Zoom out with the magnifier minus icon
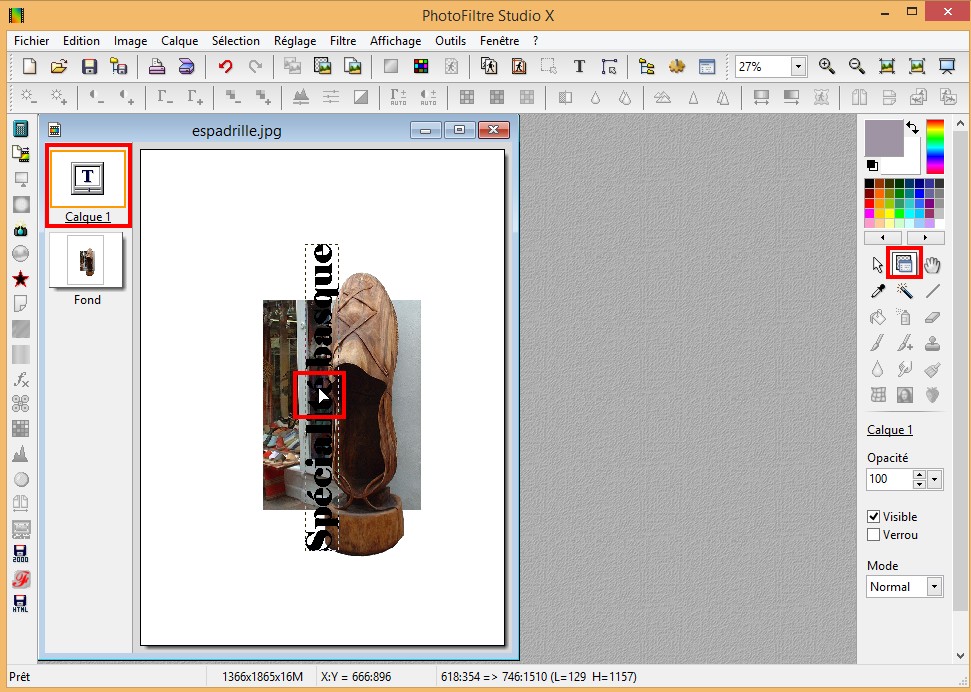Image resolution: width=971 pixels, height=692 pixels. click(x=856, y=66)
